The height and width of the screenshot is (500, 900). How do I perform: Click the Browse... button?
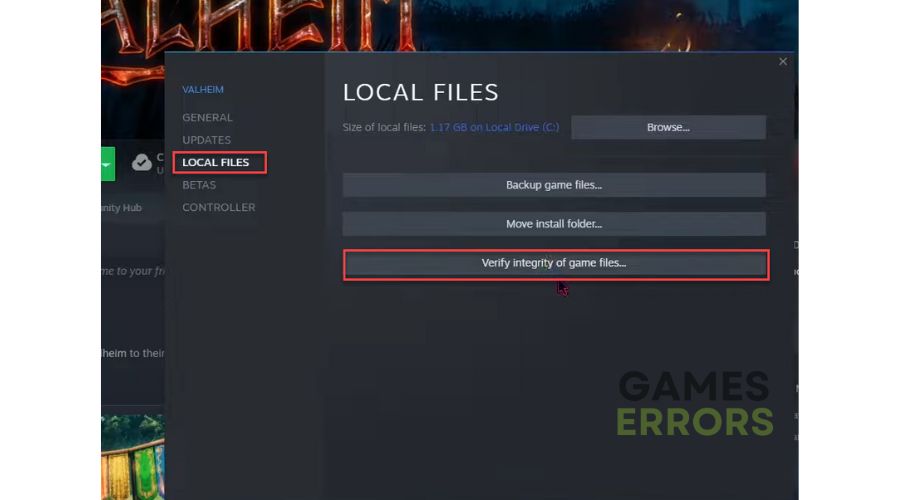[668, 127]
